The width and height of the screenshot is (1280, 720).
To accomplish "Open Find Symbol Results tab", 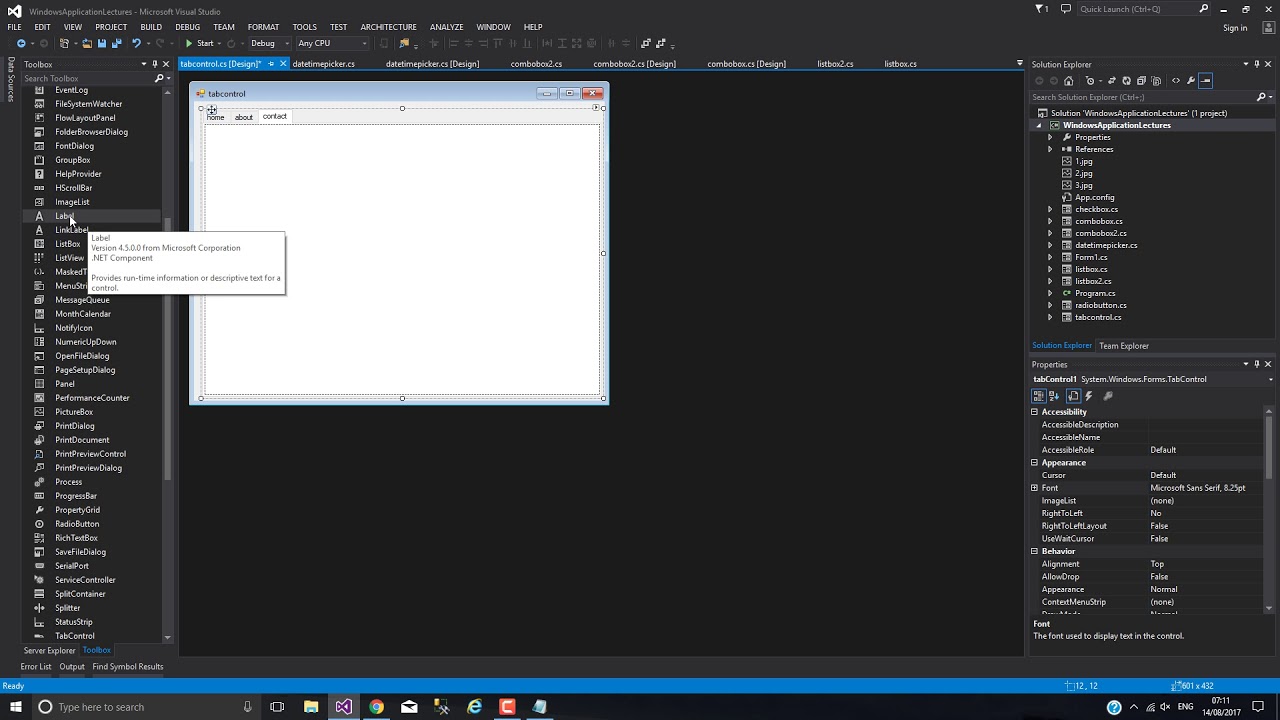I will point(128,667).
